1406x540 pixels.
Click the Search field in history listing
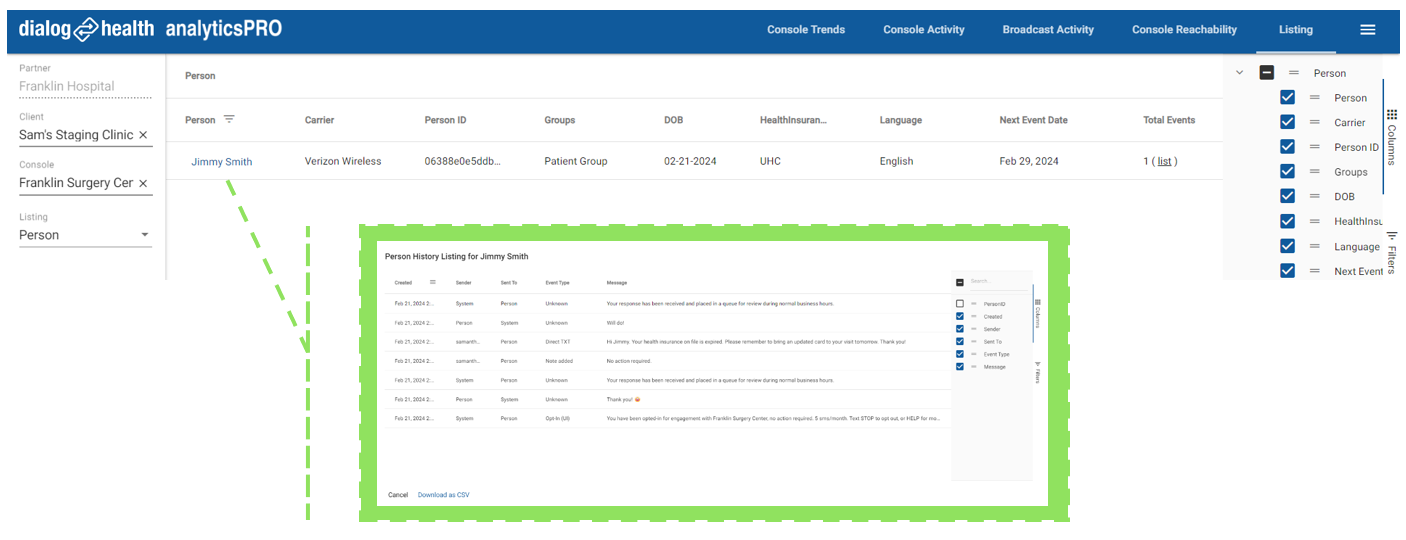[x=998, y=282]
